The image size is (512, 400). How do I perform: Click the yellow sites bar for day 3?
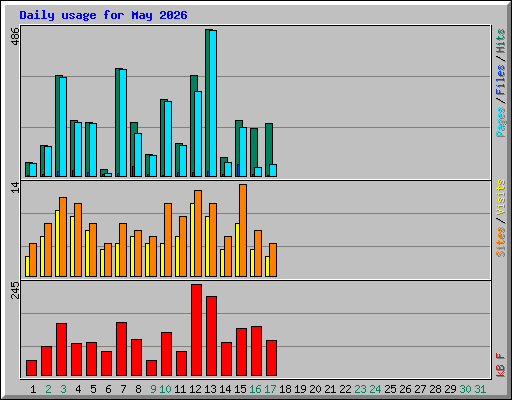pos(57,243)
